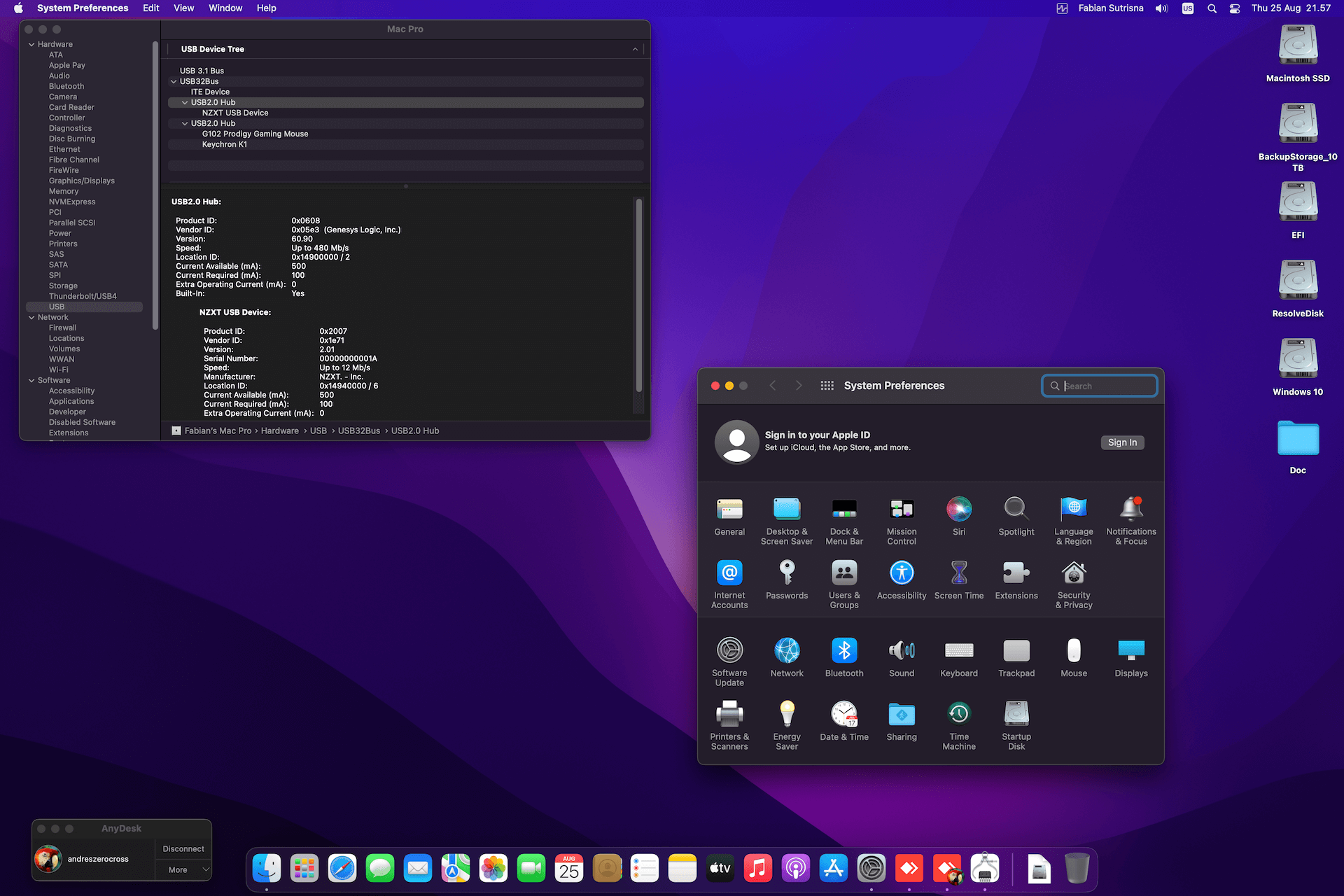Open Startup Disk preferences

click(x=1016, y=715)
